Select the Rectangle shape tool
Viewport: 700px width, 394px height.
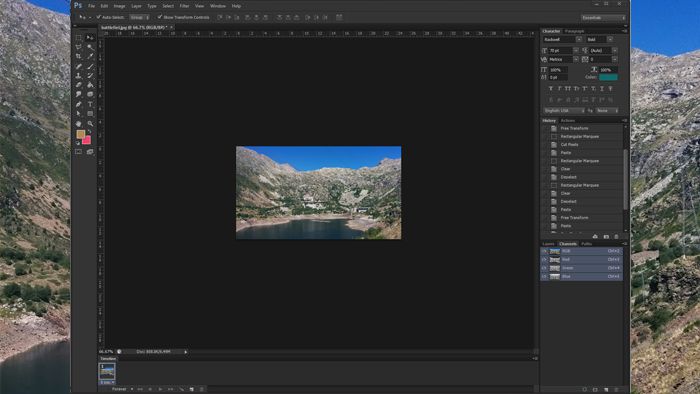90,113
